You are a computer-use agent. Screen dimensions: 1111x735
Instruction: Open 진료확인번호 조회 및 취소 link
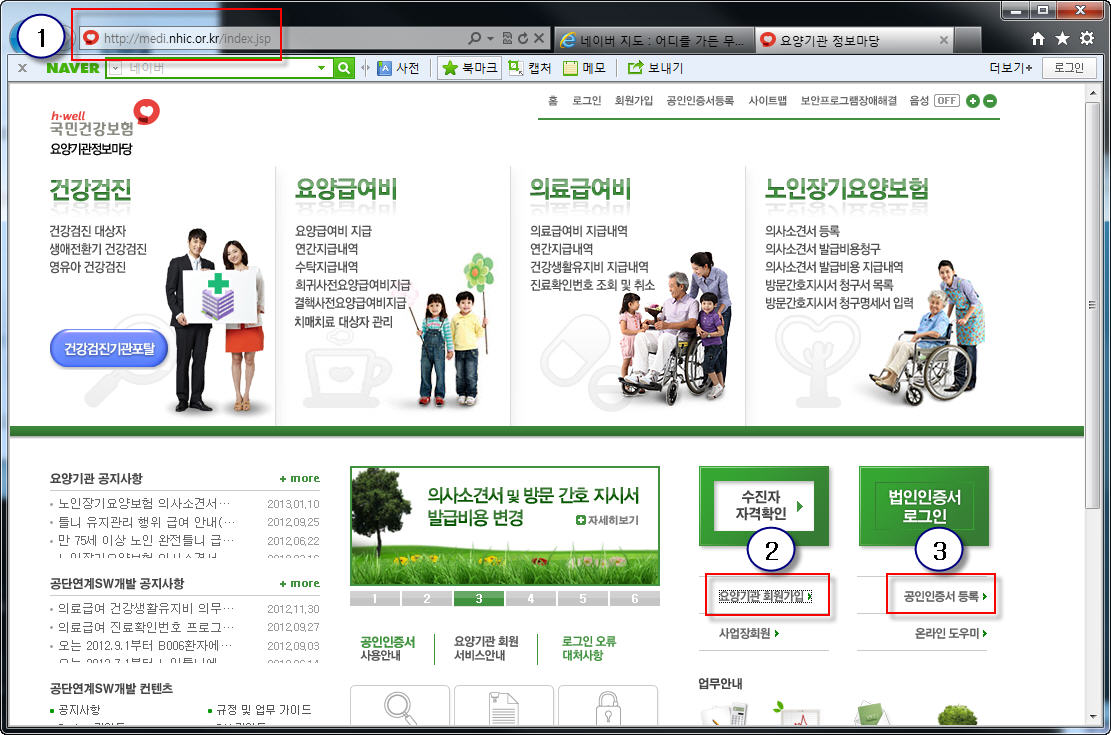592,285
